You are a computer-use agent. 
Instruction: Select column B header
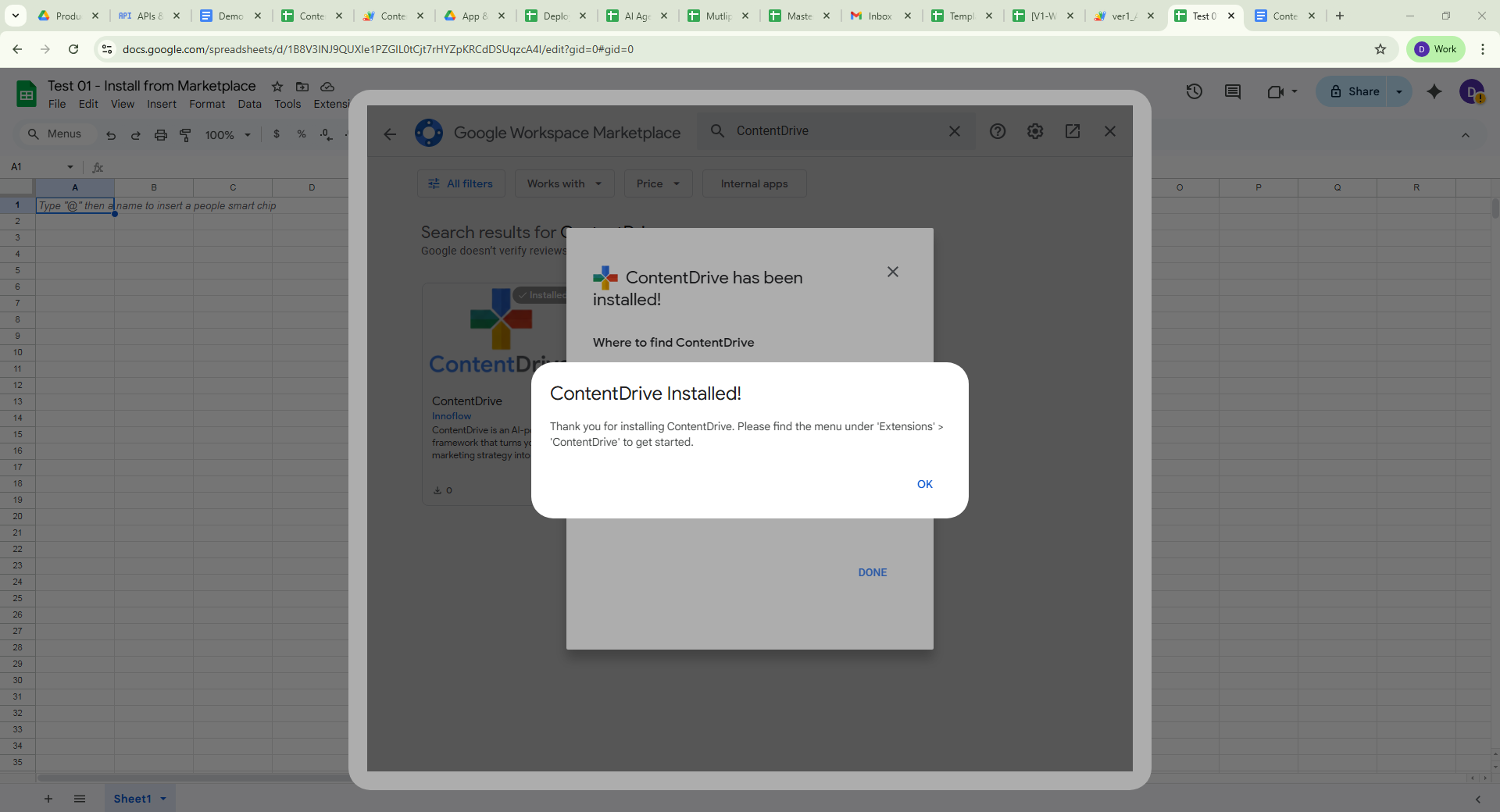pos(154,187)
